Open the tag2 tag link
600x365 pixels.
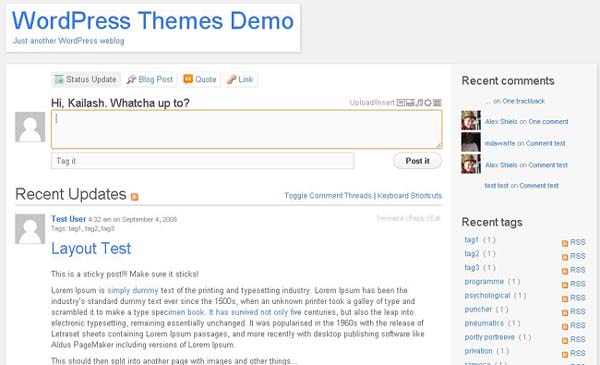coord(471,254)
